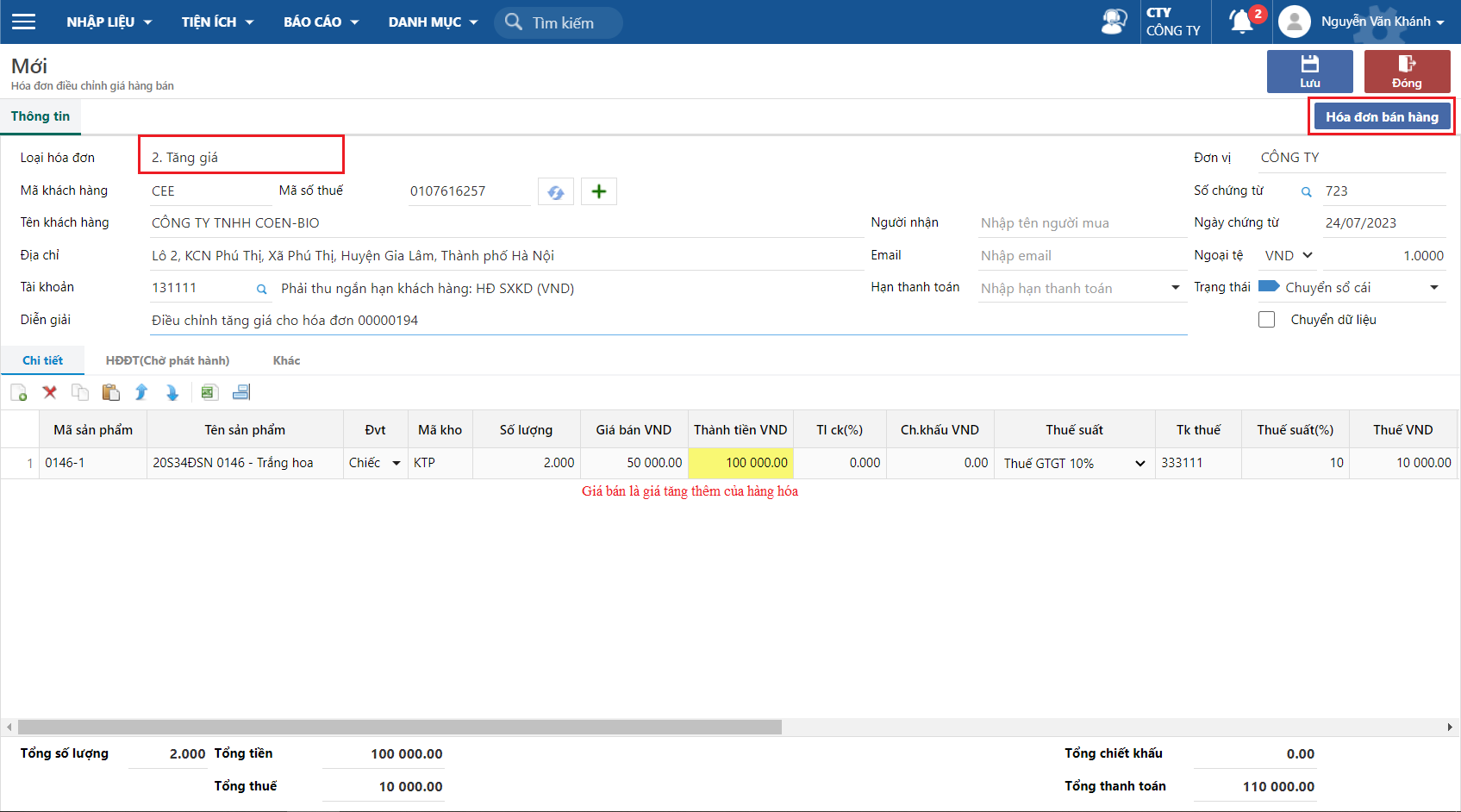Open the BÁO CÁO menu
This screenshot has height=812, width=1461.
[321, 22]
